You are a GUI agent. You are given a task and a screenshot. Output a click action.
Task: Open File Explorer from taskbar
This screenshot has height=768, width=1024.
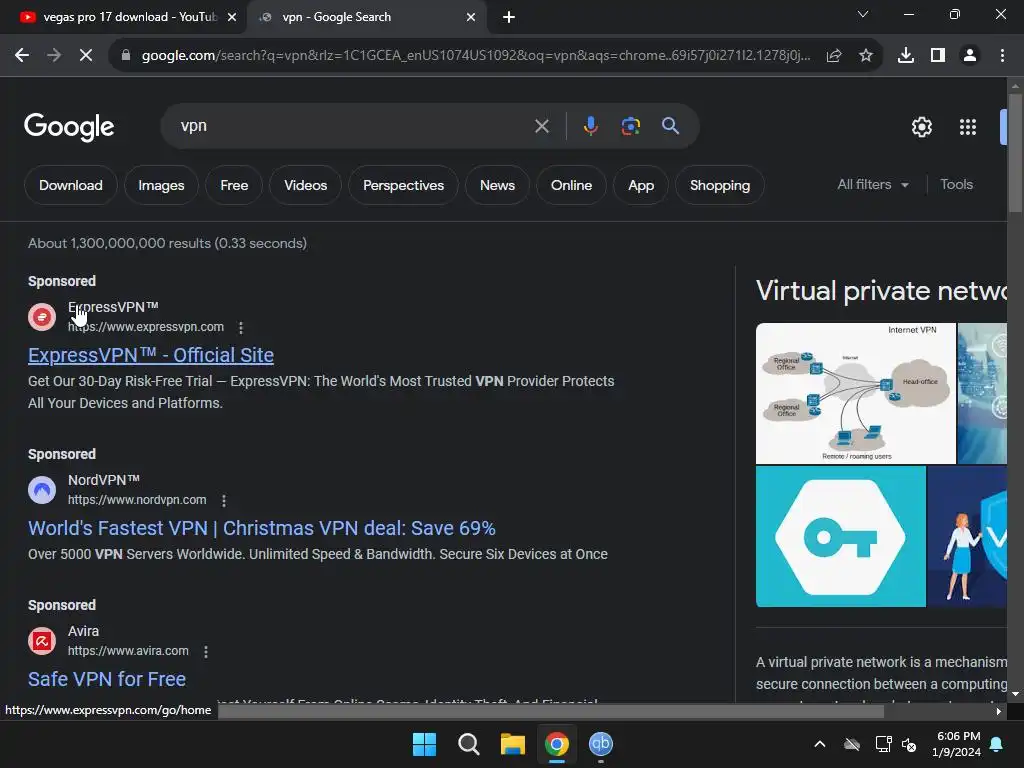coord(513,744)
